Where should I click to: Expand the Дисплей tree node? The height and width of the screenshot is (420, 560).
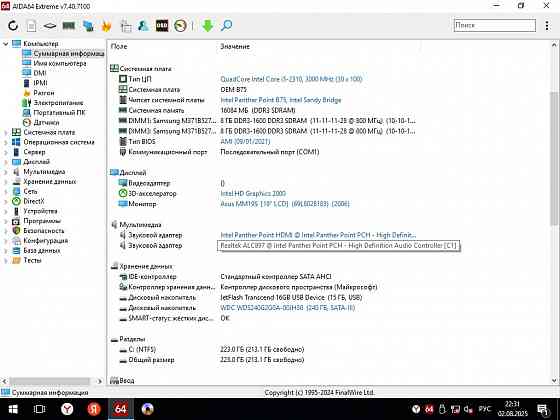click(5, 162)
